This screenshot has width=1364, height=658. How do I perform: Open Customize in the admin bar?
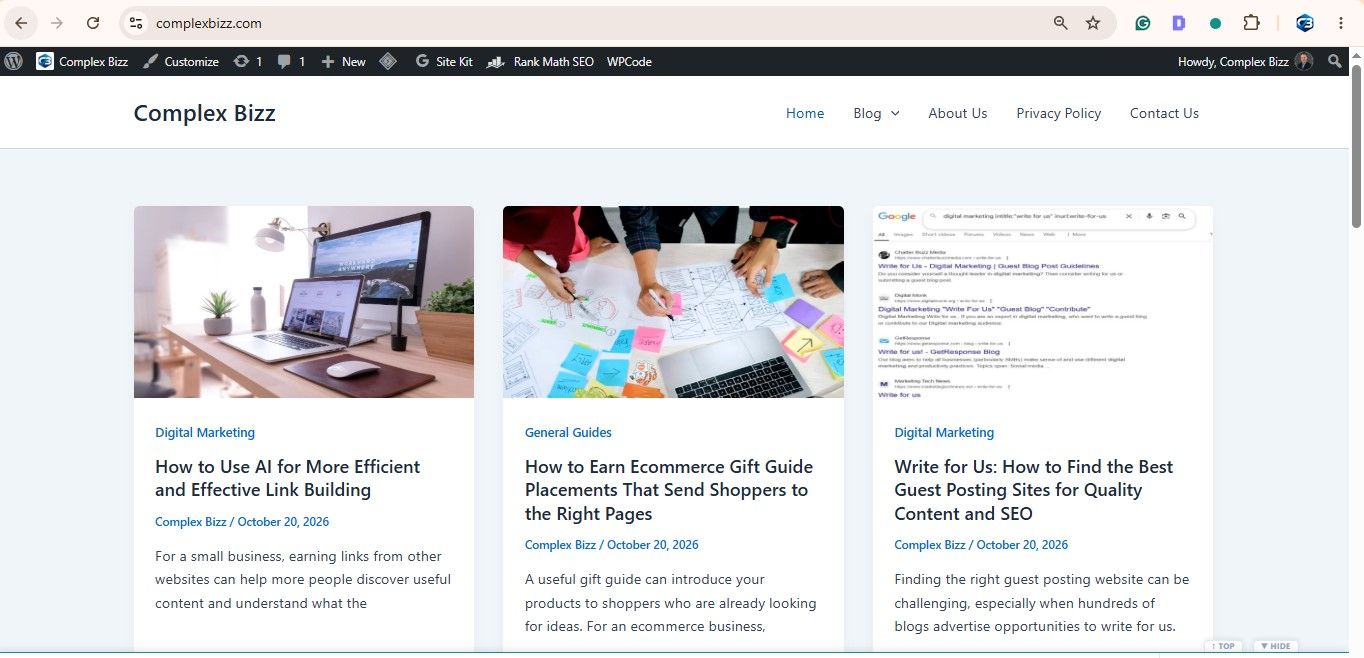180,61
